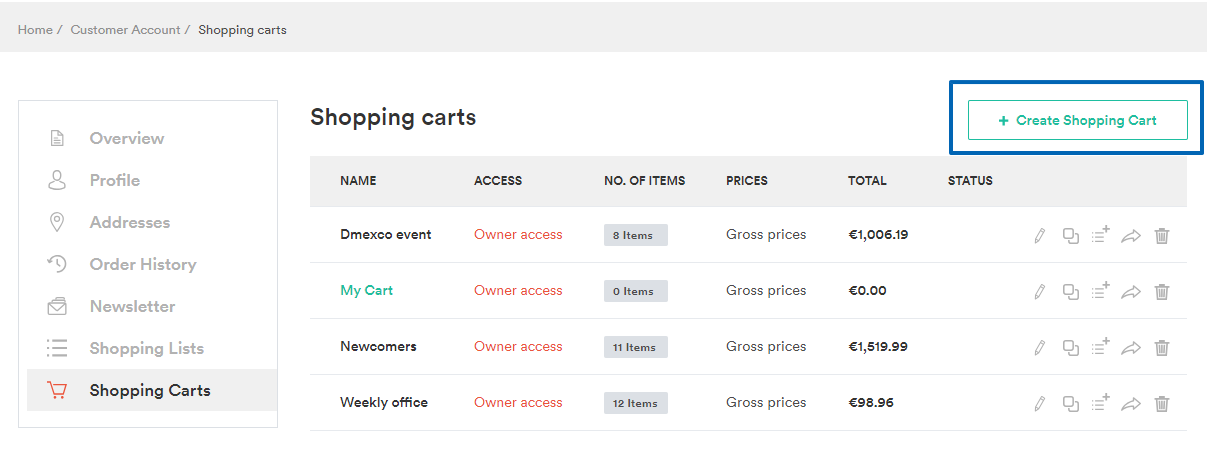Duplicate My Cart using copy icon
1207x449 pixels.
pyautogui.click(x=1070, y=292)
